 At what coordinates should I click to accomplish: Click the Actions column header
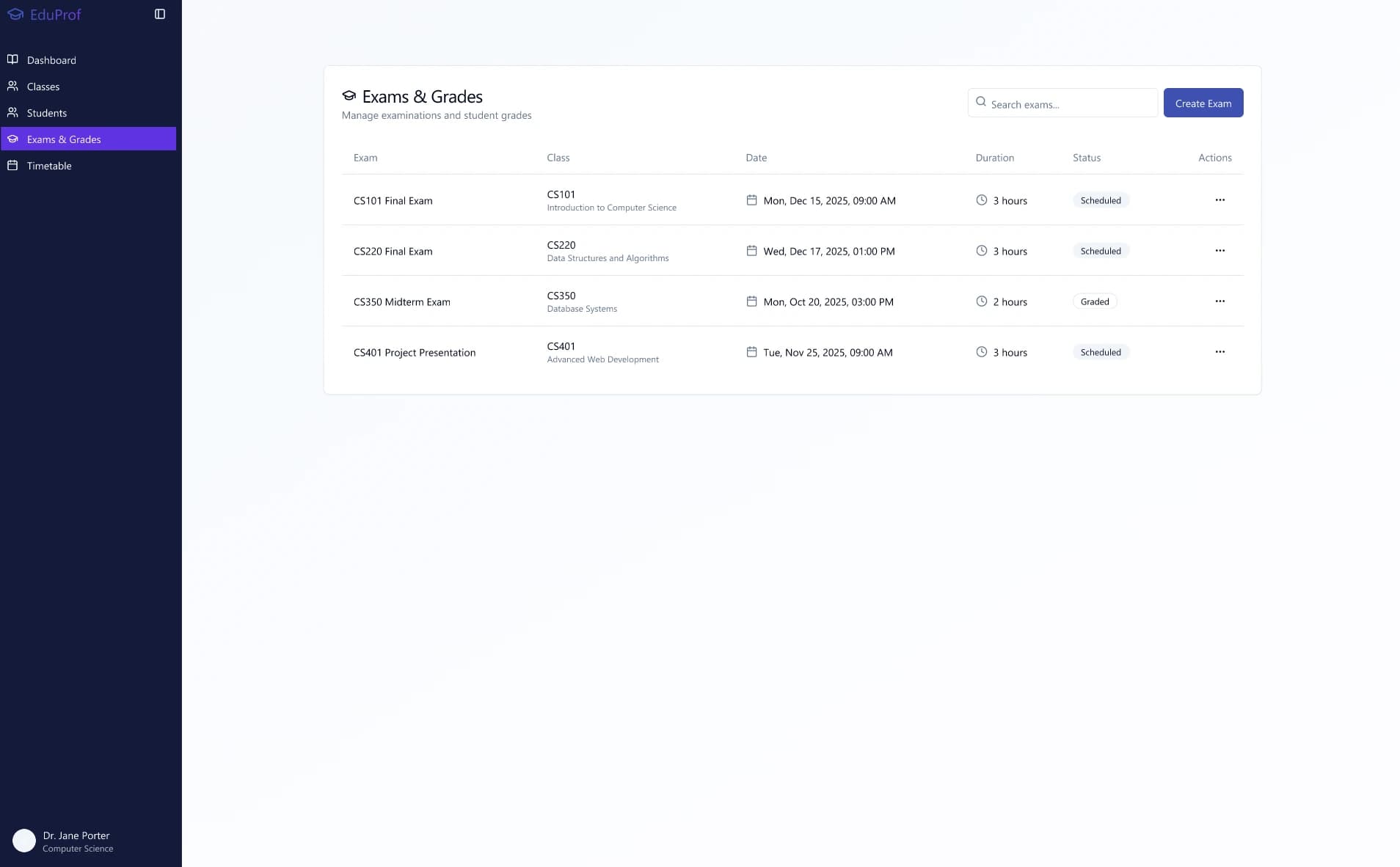tap(1215, 158)
